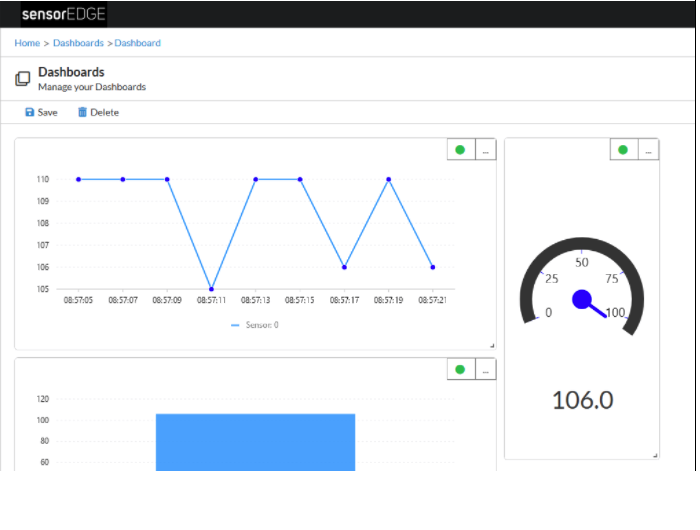Image resolution: width=700 pixels, height=530 pixels.
Task: Grab the gauge widget resize handle
Action: coord(655,455)
